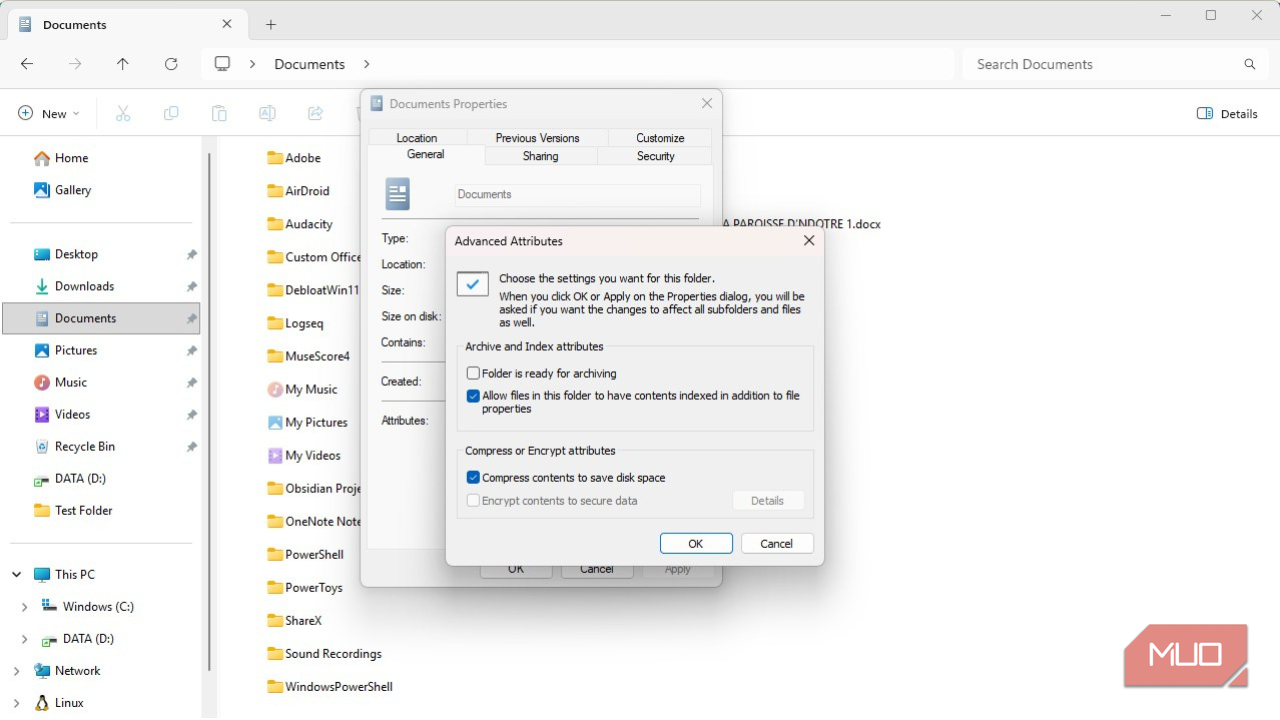The height and width of the screenshot is (720, 1280).
Task: Close the Advanced Attributes dialog
Action: coord(809,241)
